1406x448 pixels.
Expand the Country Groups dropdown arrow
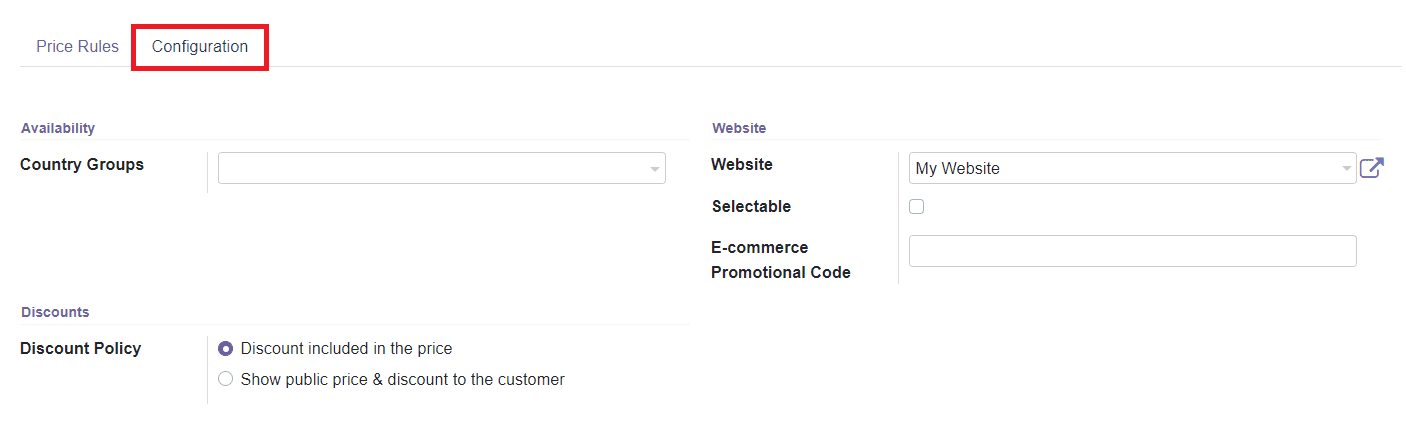(x=655, y=169)
